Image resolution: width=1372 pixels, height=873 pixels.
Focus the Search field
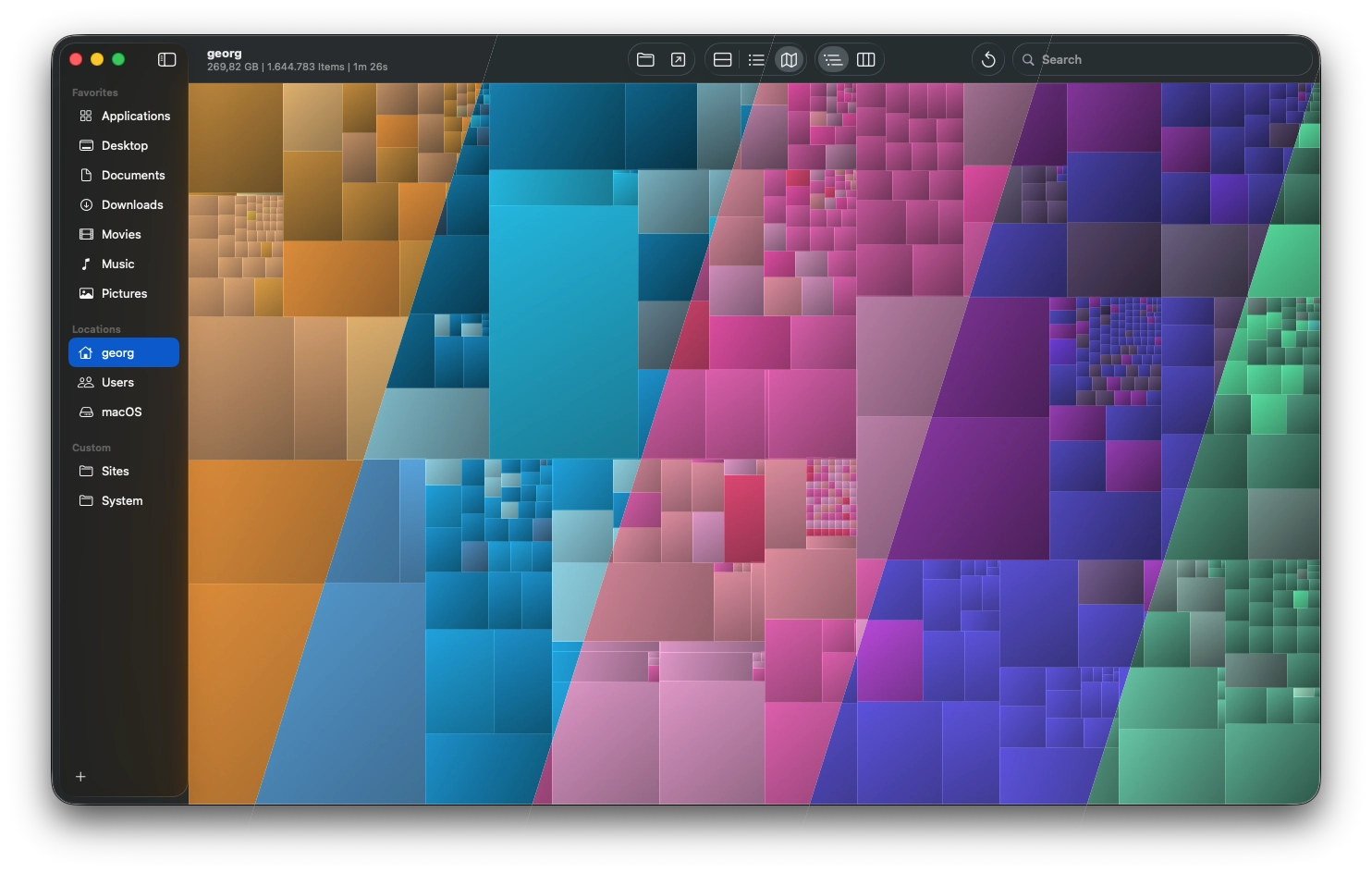[x=1163, y=59]
